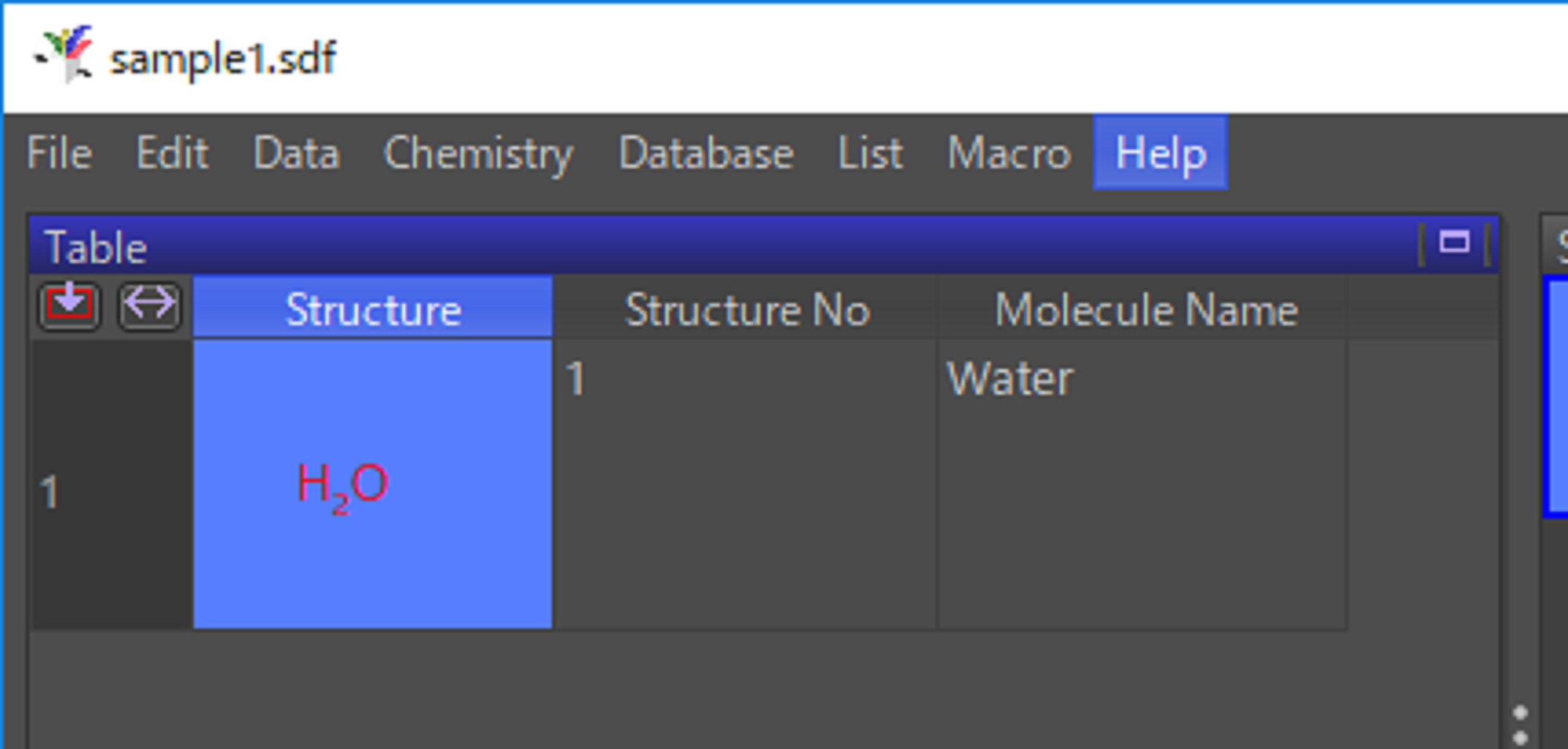Select row number 1 header
This screenshot has width=1568, height=749.
(x=110, y=491)
